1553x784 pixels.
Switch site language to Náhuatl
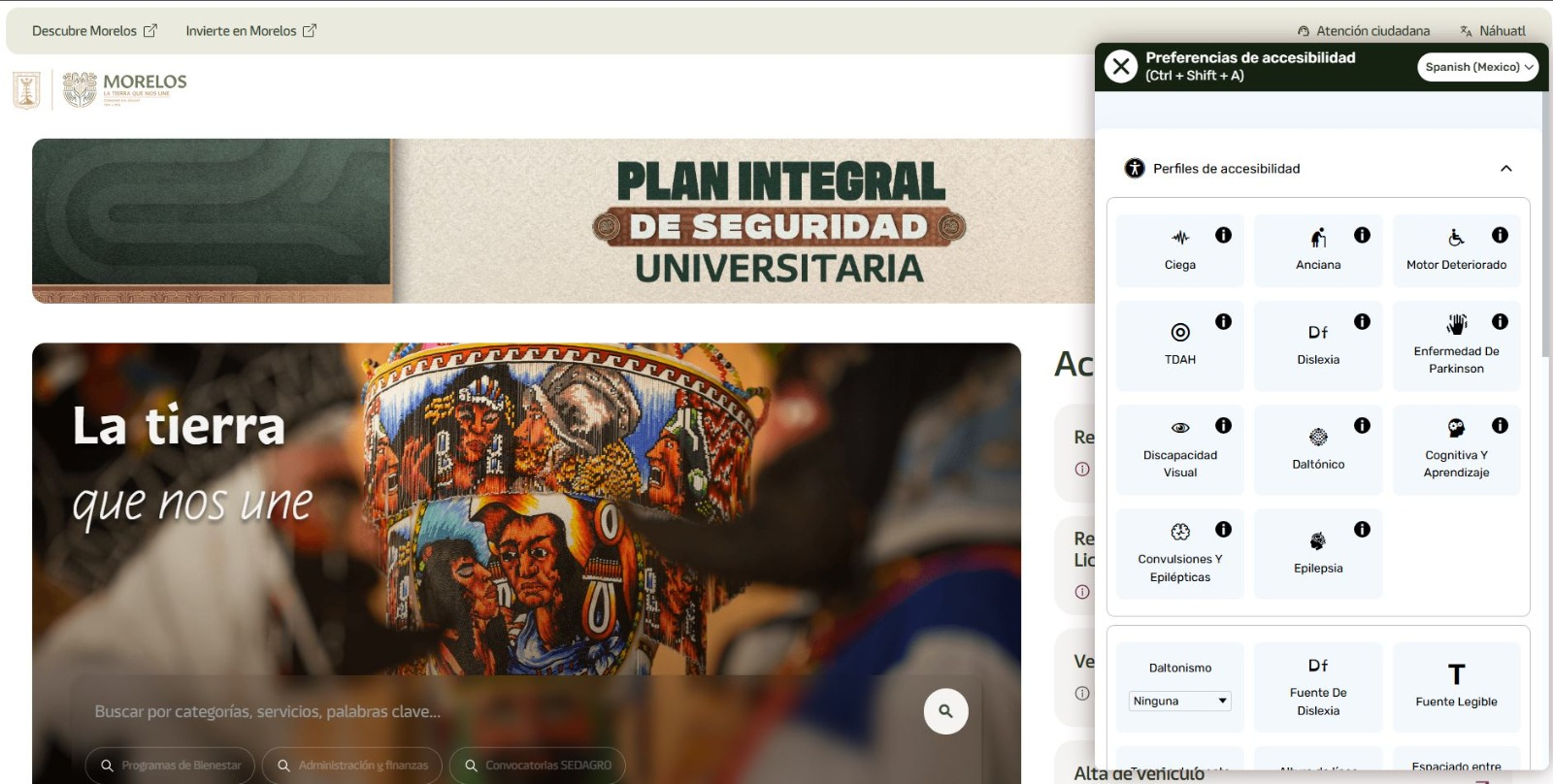tap(1493, 31)
